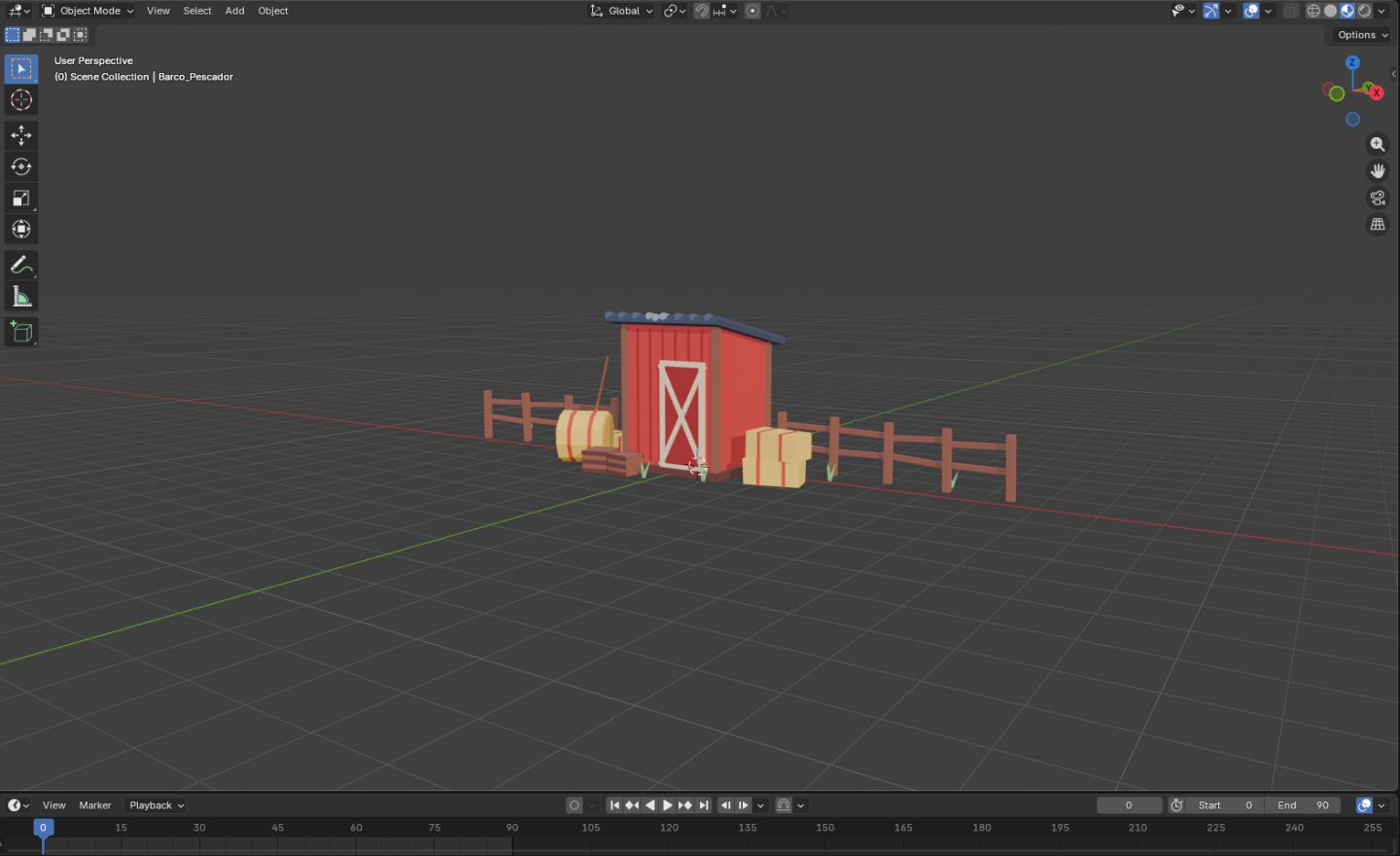Choose the Add Cube tool
Viewport: 1400px width, 856px height.
[x=21, y=332]
